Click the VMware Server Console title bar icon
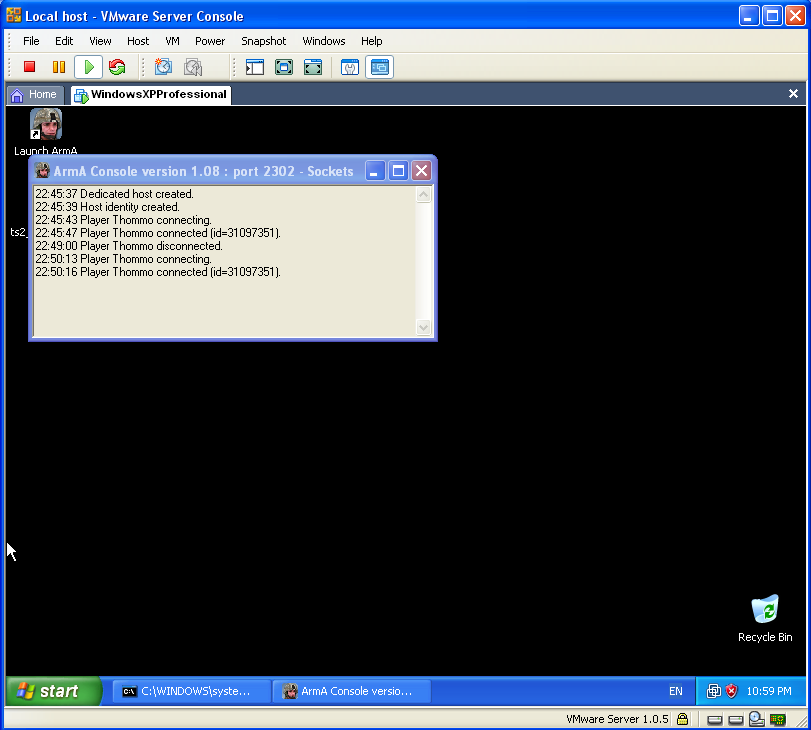 coord(14,16)
